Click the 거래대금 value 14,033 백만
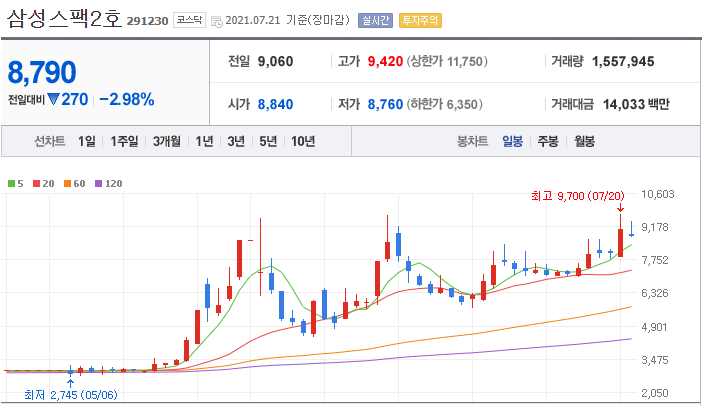Screen dimensions: 702x405 click(x=636, y=104)
